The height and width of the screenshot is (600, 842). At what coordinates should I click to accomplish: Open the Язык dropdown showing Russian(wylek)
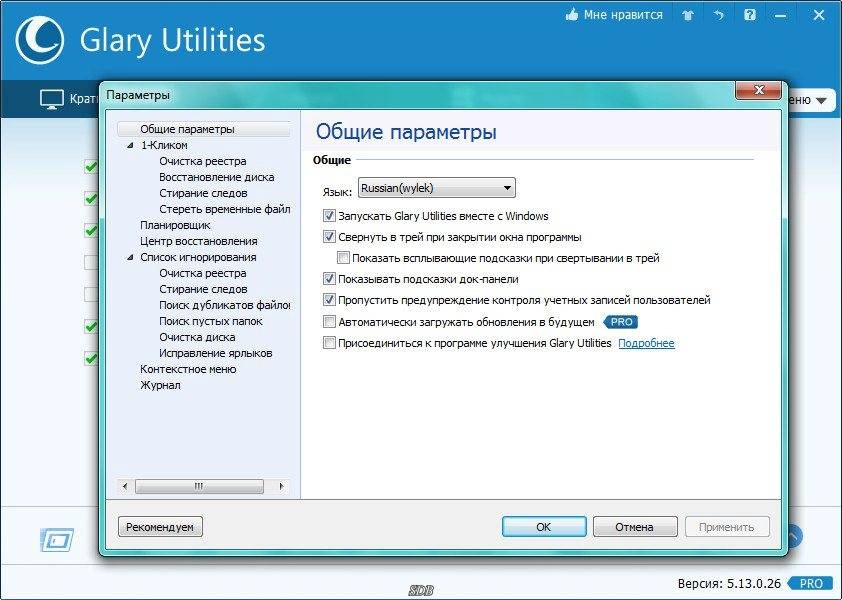437,188
